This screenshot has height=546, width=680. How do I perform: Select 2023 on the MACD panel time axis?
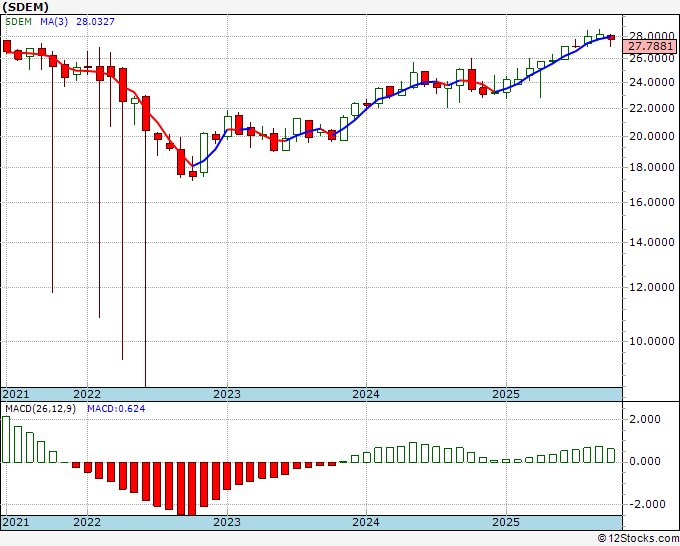pos(227,522)
